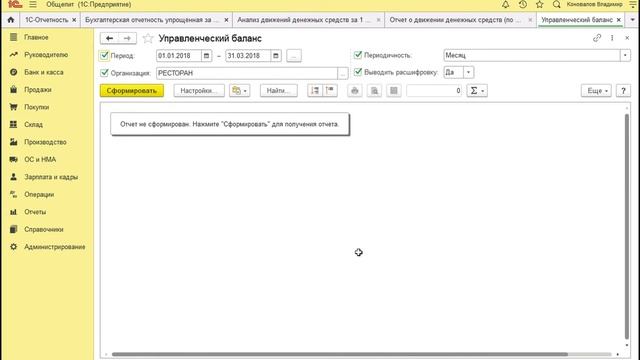Viewport: 640px width, 360px height.
Task: Open calendar for end date
Action: 276,56
